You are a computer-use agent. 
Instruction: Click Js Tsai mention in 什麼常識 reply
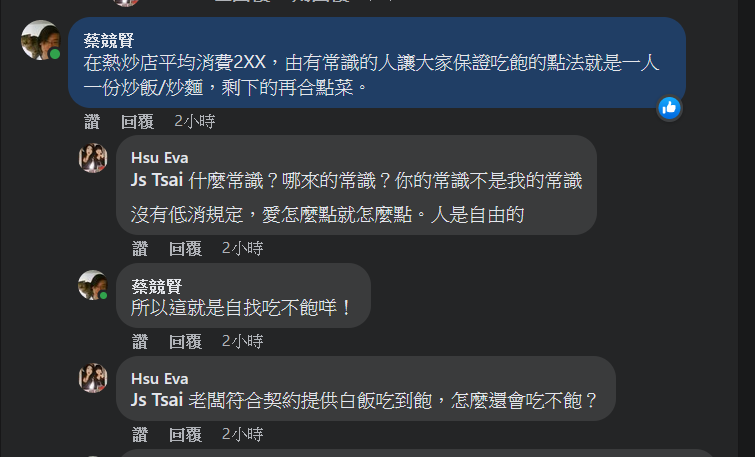point(157,180)
